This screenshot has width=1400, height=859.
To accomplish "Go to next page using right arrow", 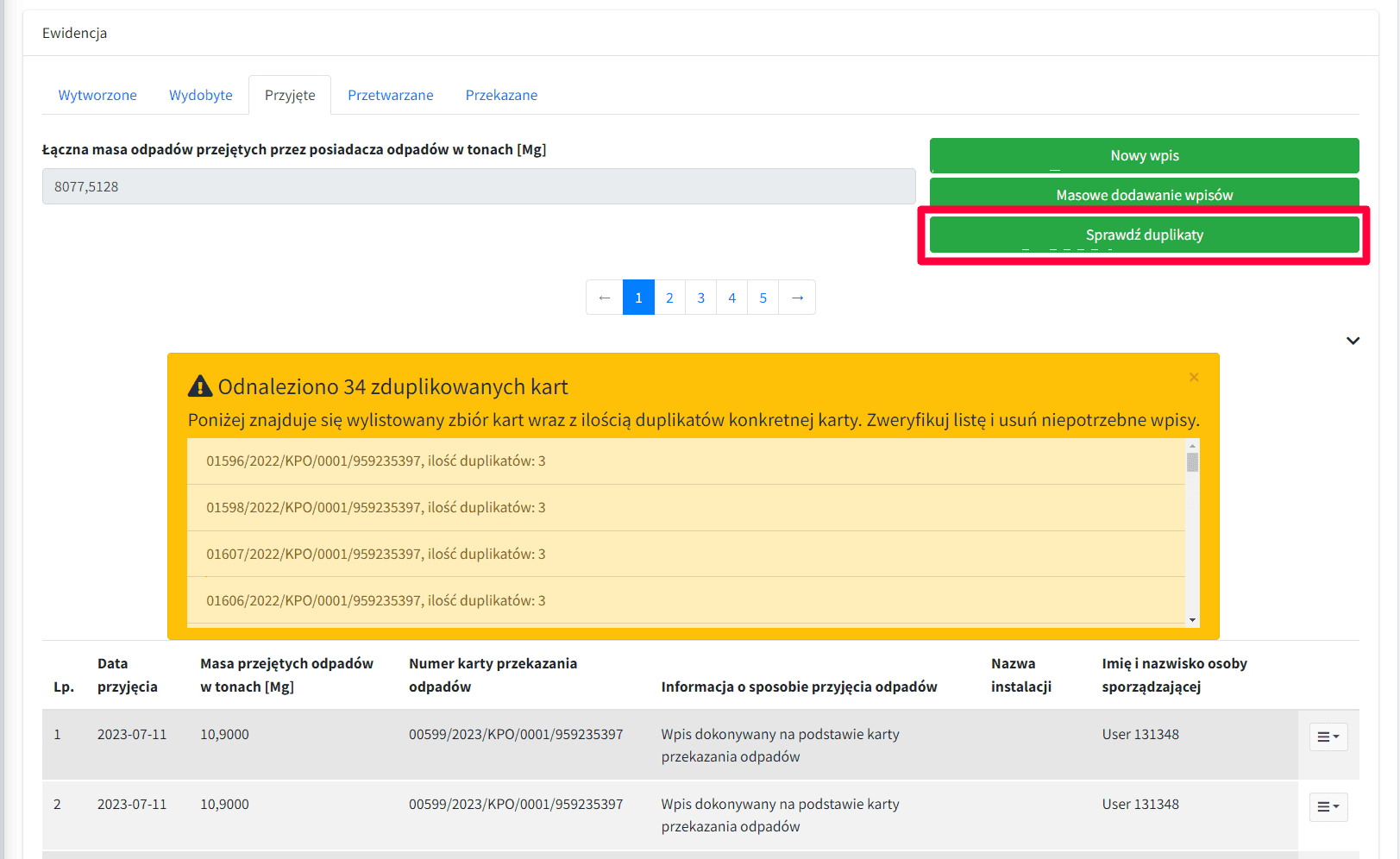I will [797, 298].
